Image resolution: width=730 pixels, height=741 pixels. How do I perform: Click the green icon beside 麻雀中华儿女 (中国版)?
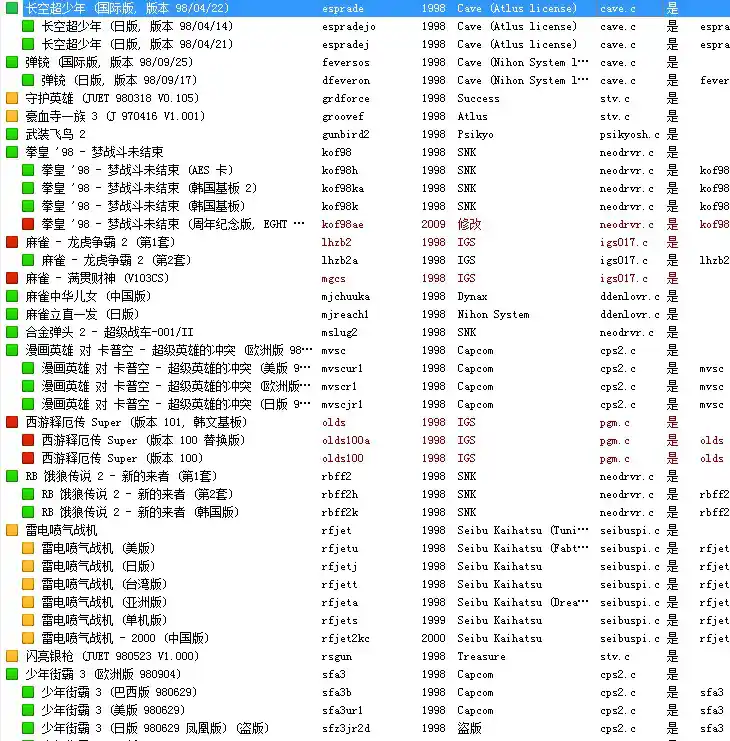pos(12,297)
